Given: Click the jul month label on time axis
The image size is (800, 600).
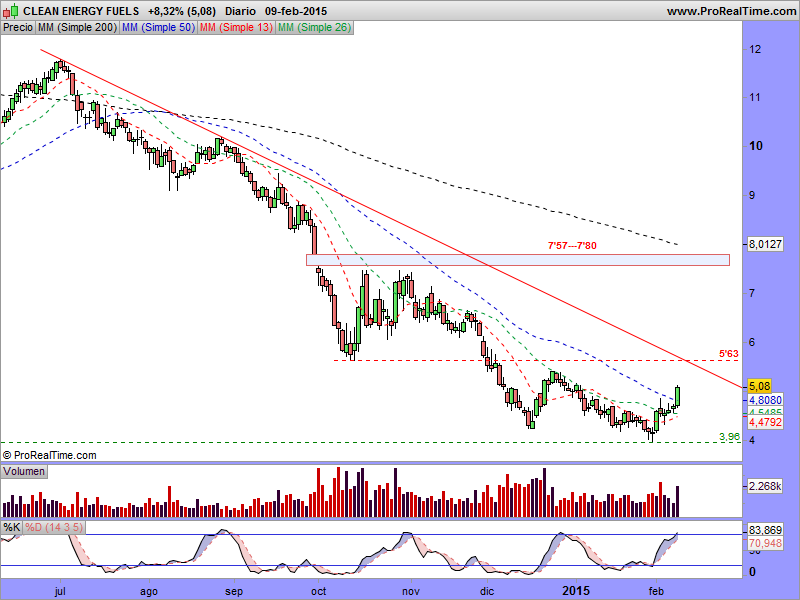Looking at the screenshot, I should click(x=60, y=591).
